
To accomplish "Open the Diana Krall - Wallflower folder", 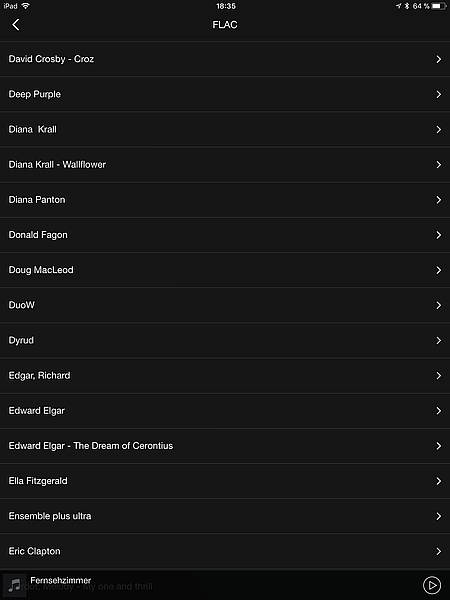I will 225,165.
